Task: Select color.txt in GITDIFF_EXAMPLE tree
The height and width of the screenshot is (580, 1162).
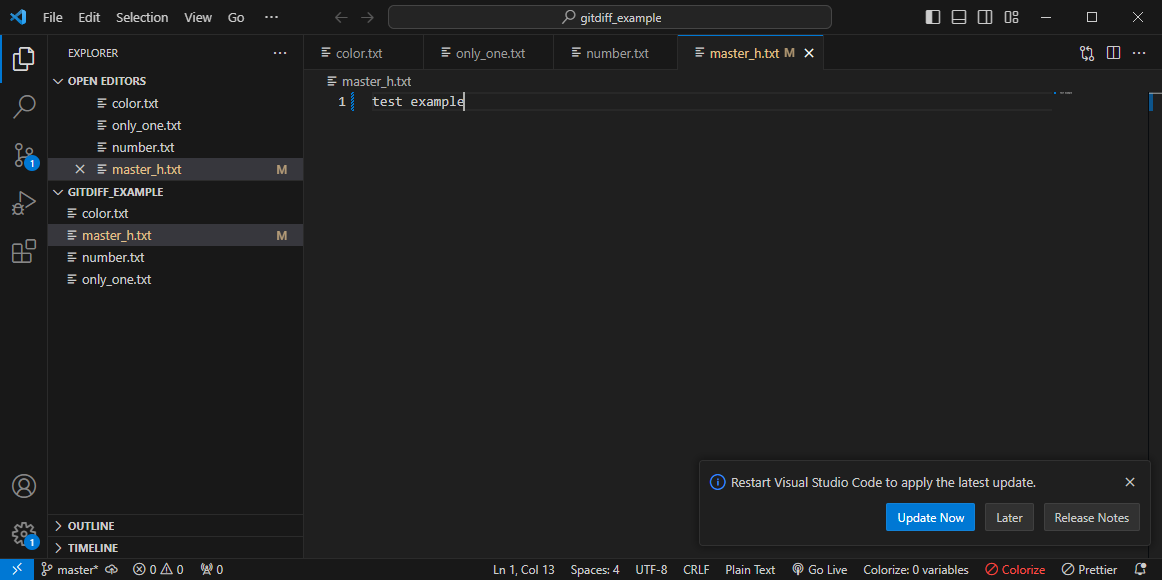Action: (175, 213)
